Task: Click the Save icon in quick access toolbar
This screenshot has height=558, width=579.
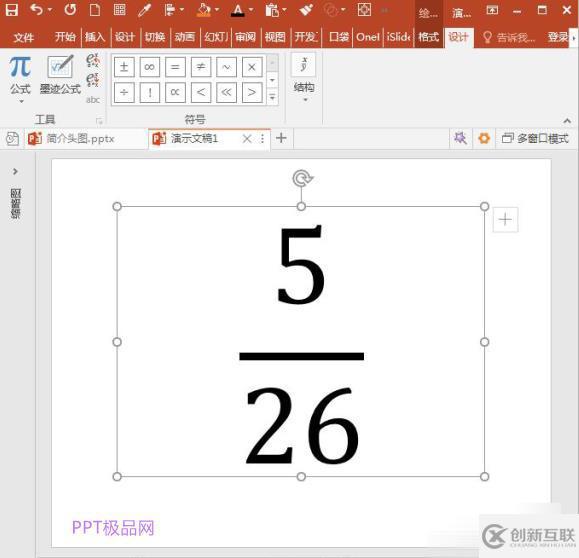Action: pyautogui.click(x=12, y=10)
